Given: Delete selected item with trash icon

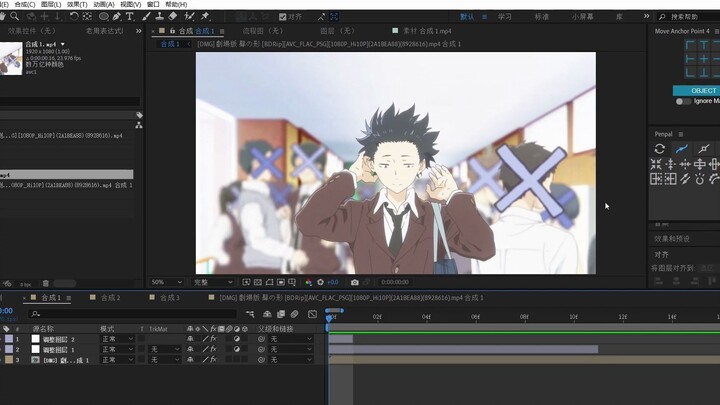Looking at the screenshot, I should click(45, 283).
